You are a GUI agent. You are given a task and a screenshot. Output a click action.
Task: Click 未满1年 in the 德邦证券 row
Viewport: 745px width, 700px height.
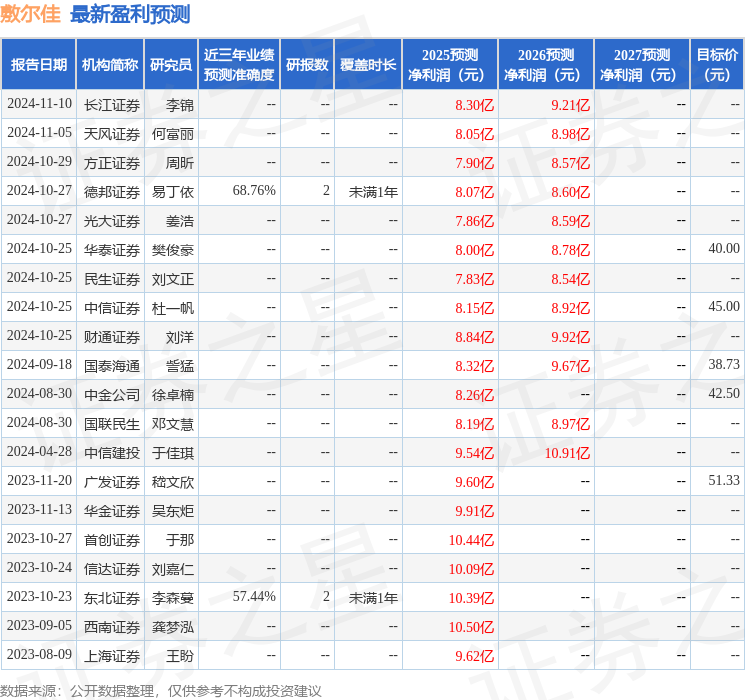373,192
